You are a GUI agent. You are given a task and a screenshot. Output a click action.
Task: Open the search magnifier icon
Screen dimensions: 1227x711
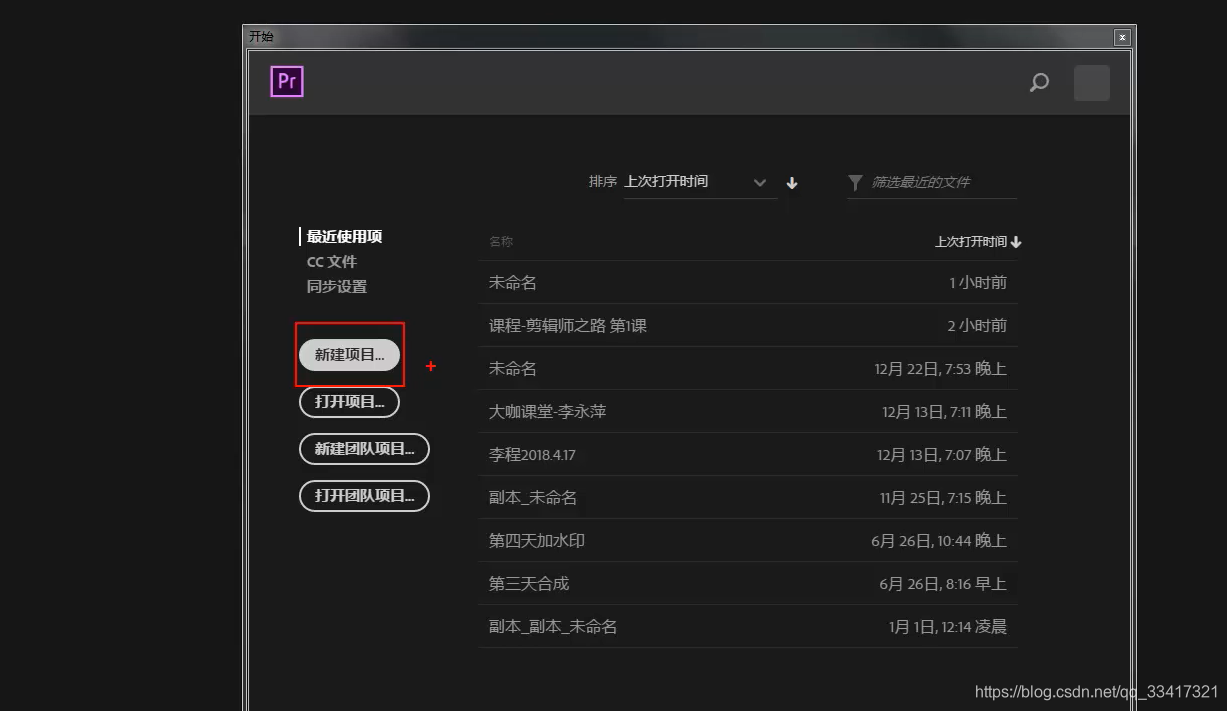pyautogui.click(x=1039, y=82)
